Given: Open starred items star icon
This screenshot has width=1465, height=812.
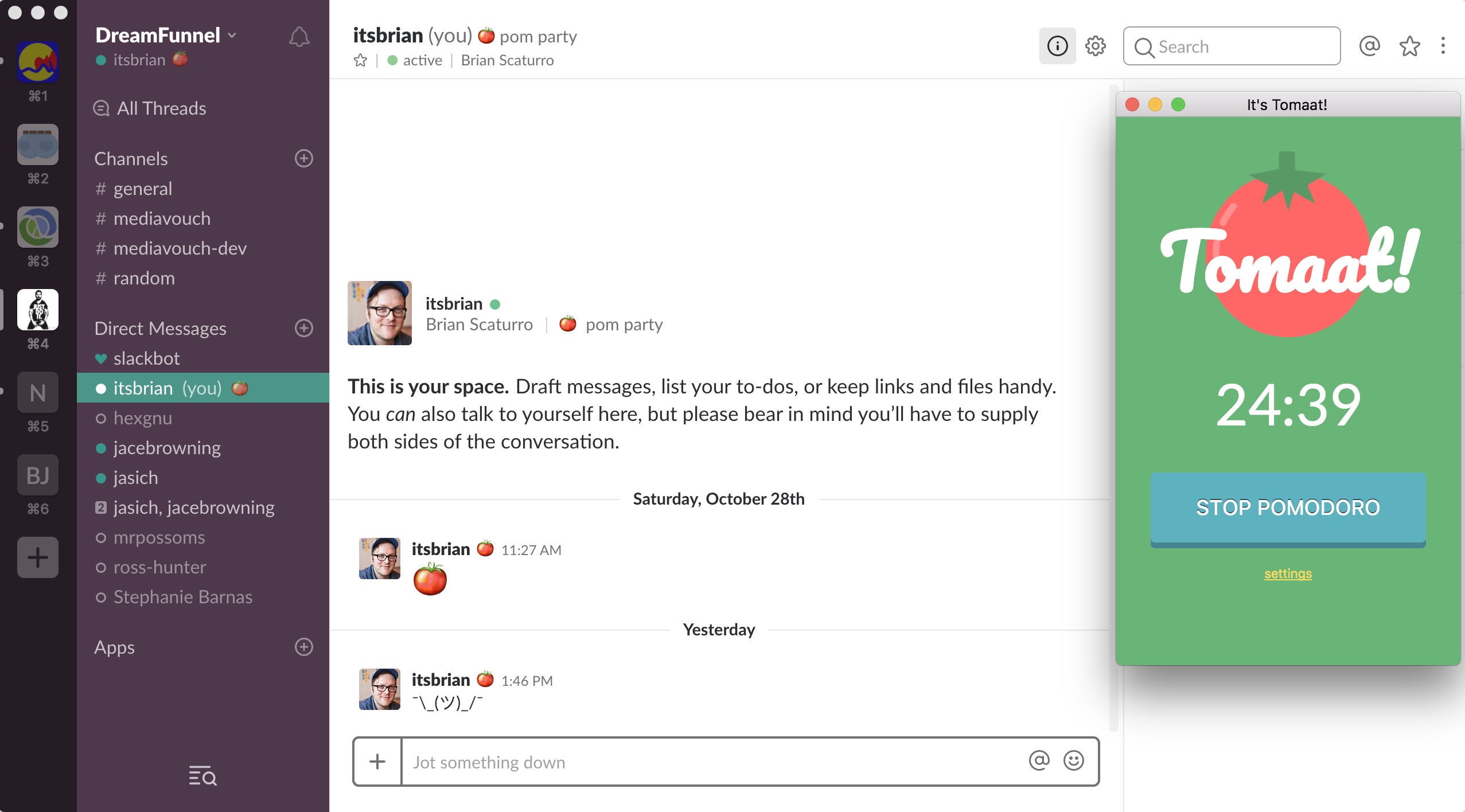Looking at the screenshot, I should pyautogui.click(x=1409, y=46).
